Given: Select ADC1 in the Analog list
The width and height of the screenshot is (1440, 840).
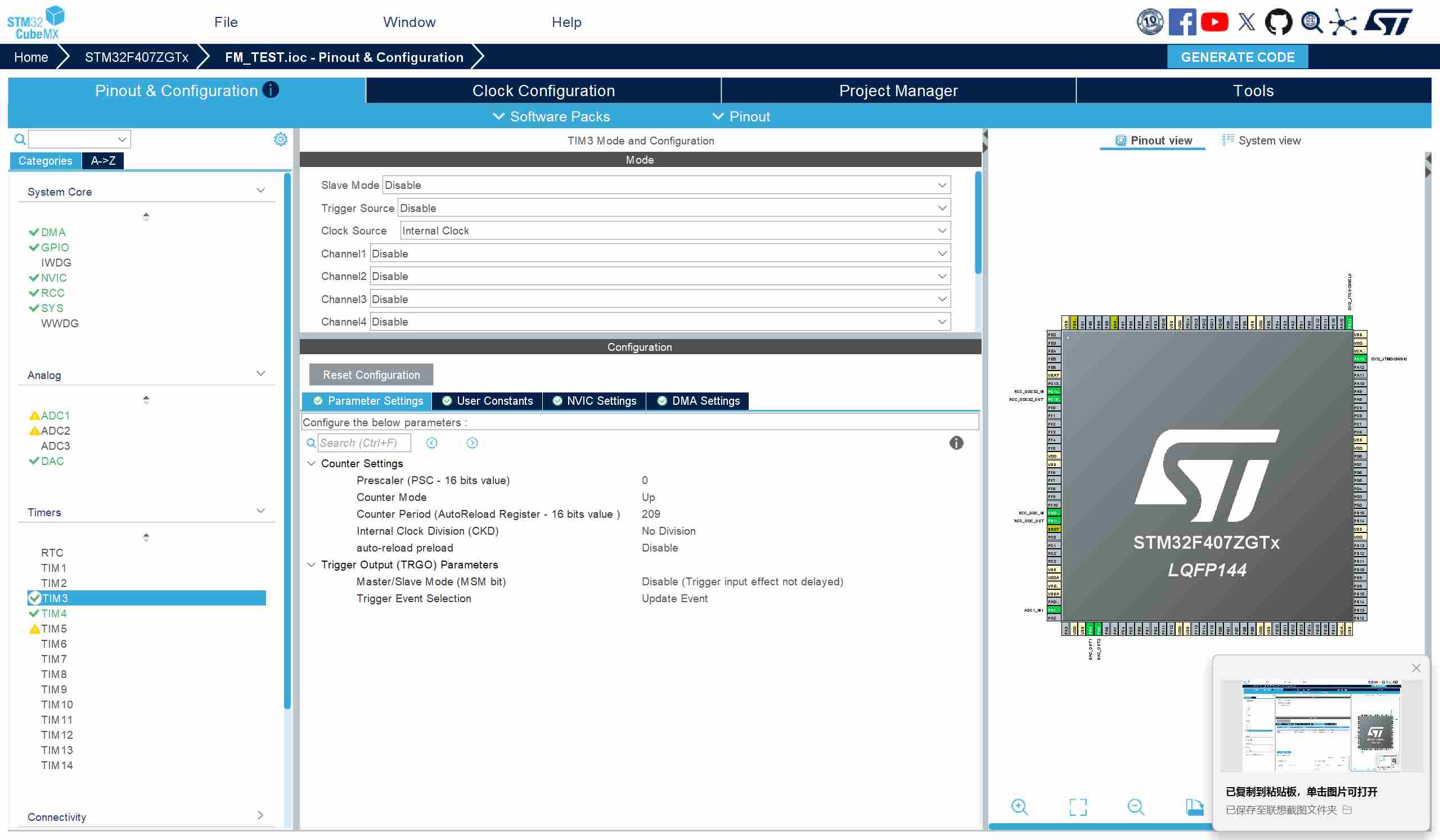Looking at the screenshot, I should pos(55,416).
